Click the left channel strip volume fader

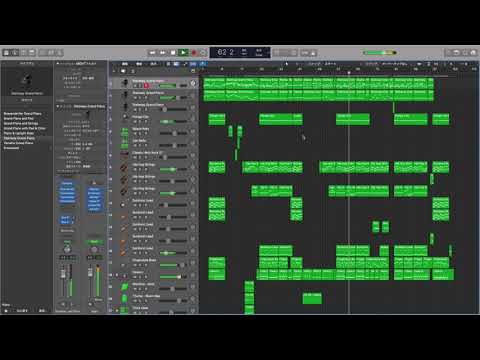63,274
